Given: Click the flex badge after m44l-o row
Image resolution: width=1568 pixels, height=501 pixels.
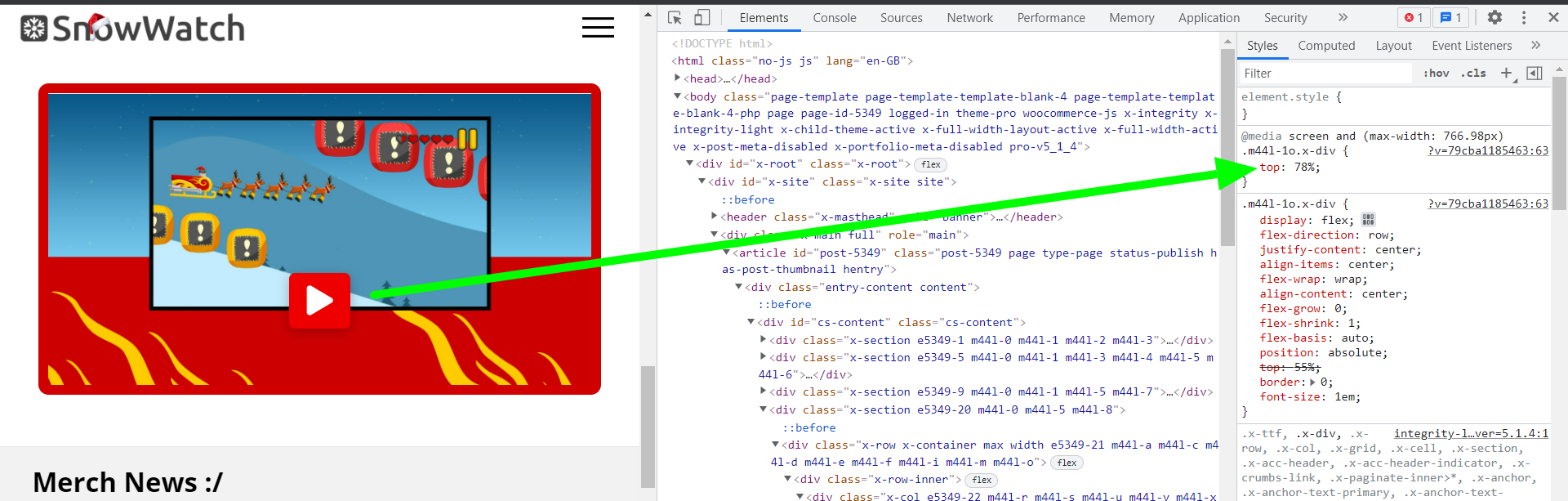Looking at the screenshot, I should coord(1067,463).
